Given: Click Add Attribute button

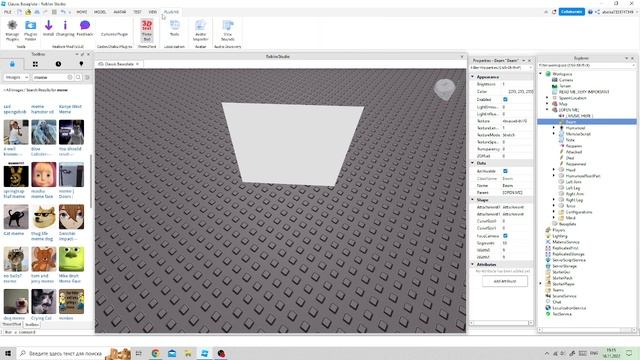Looking at the screenshot, I should 505,281.
